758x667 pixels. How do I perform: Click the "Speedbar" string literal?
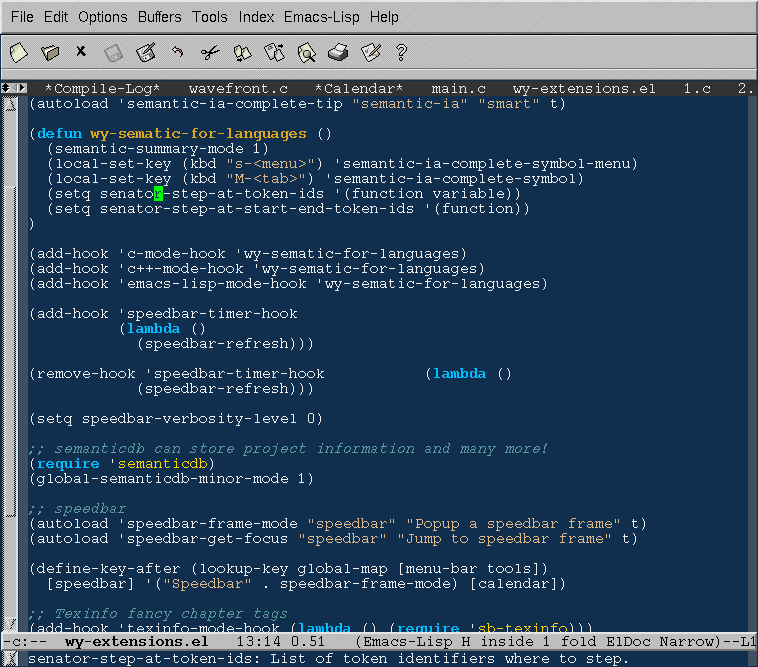coord(207,583)
